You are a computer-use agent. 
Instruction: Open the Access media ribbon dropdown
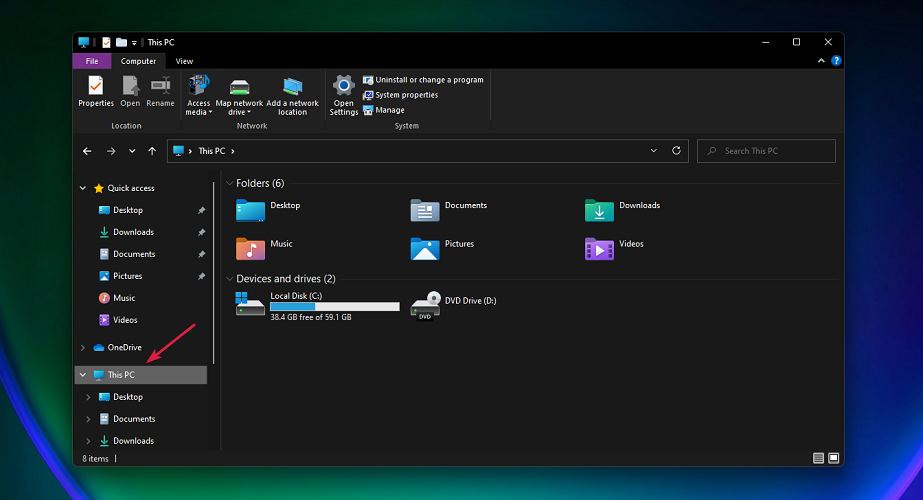tap(198, 107)
